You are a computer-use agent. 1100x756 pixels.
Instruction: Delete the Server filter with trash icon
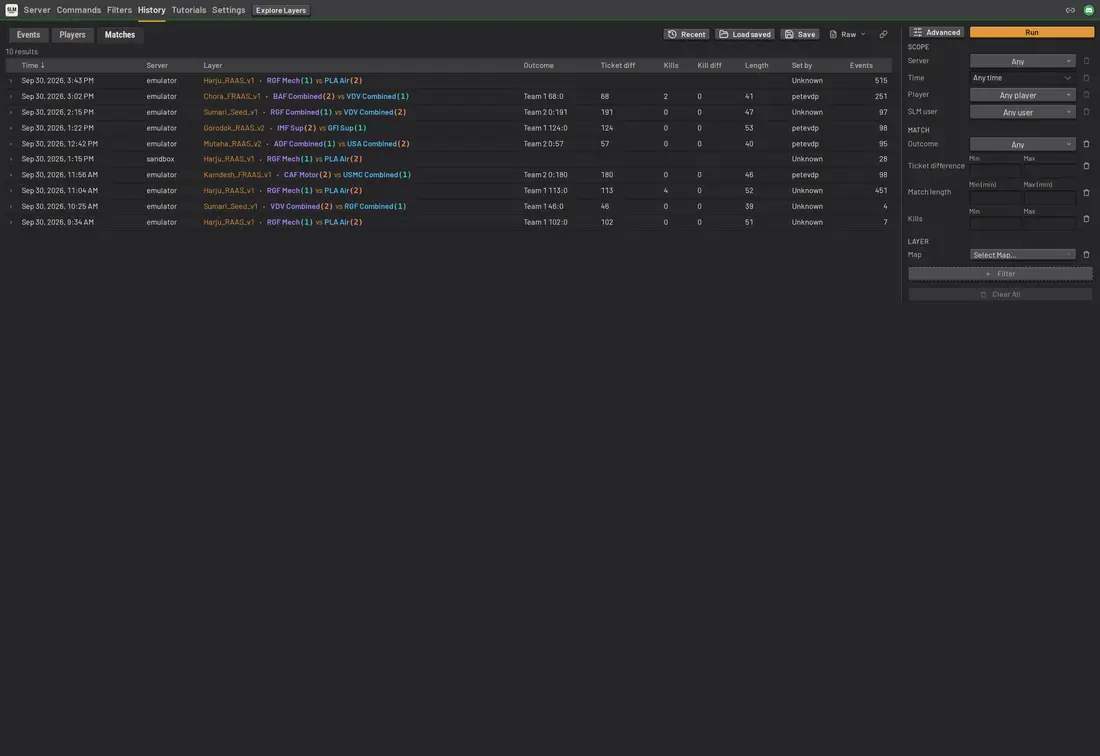tap(1086, 61)
